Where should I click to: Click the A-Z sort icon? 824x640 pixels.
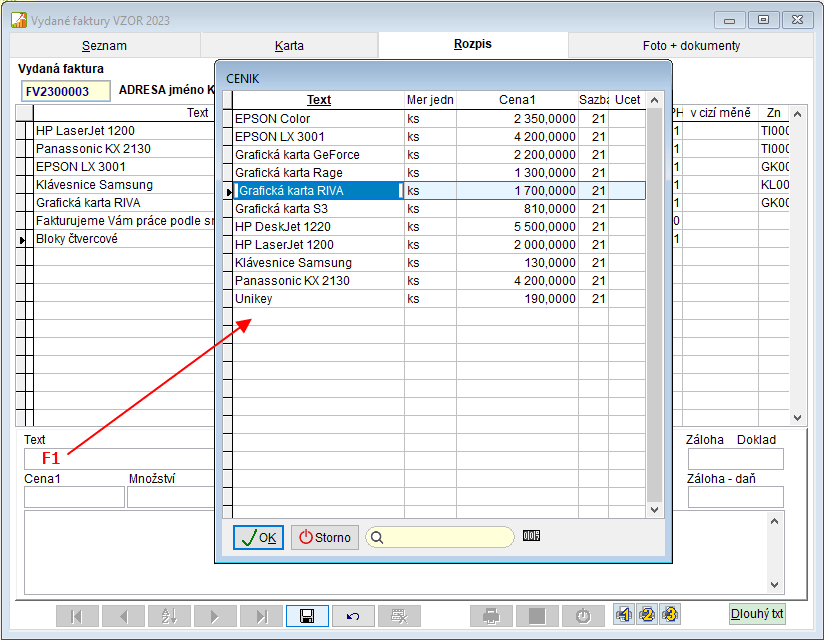click(x=169, y=616)
